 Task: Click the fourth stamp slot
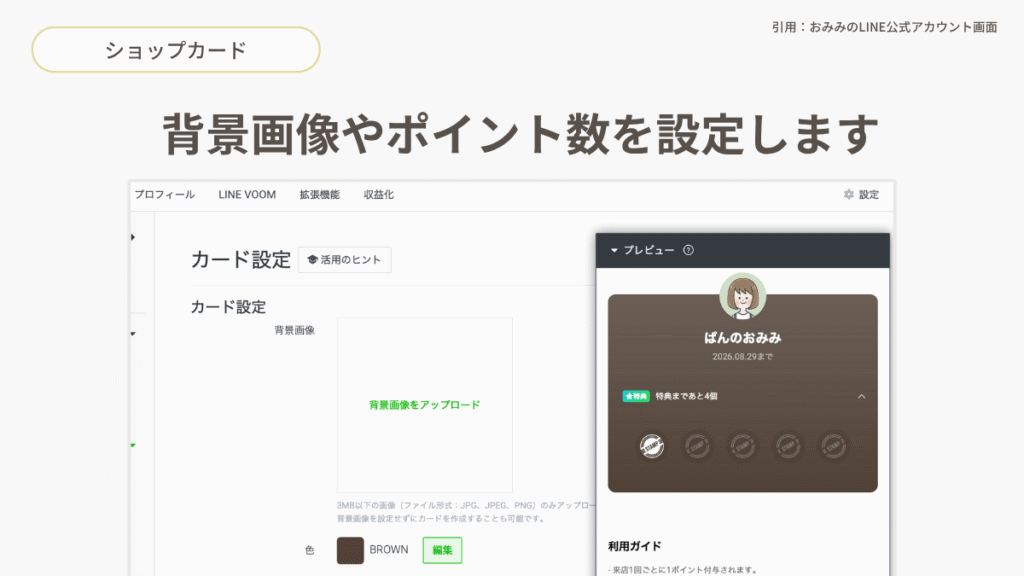coord(788,446)
